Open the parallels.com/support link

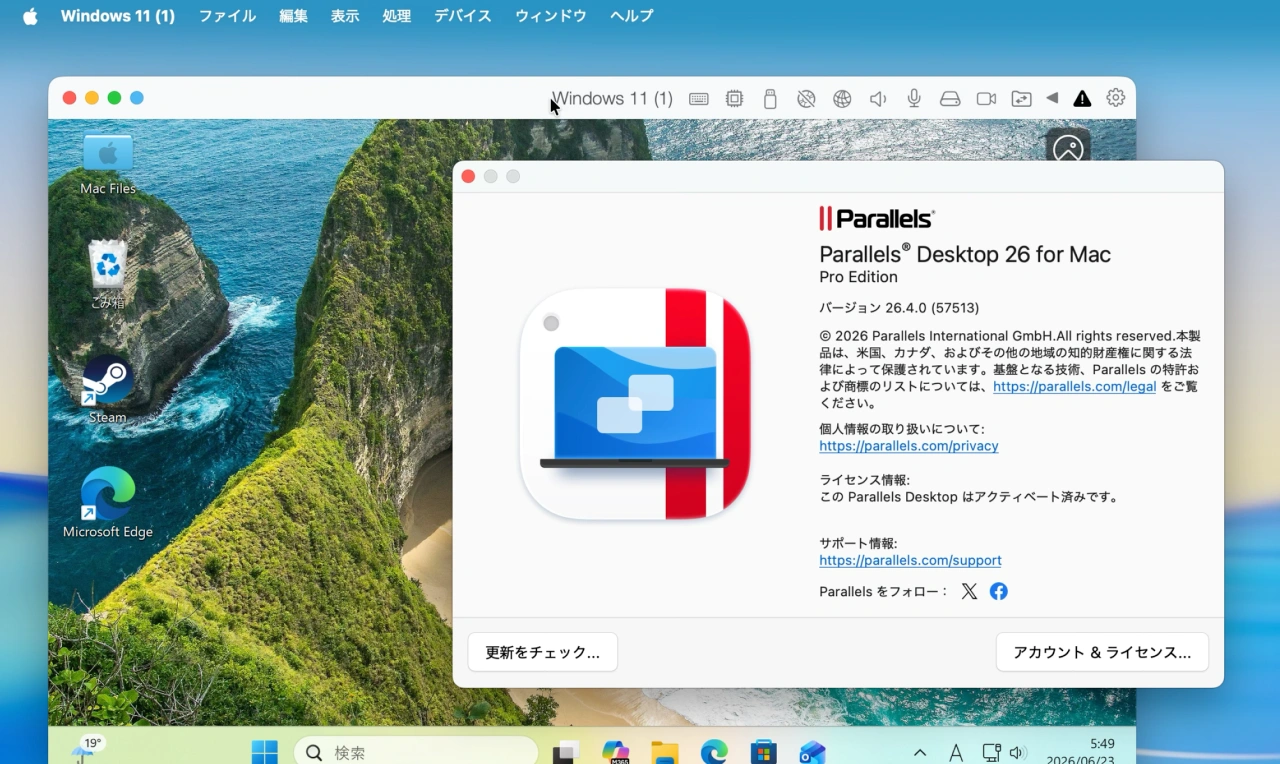pyautogui.click(x=910, y=560)
